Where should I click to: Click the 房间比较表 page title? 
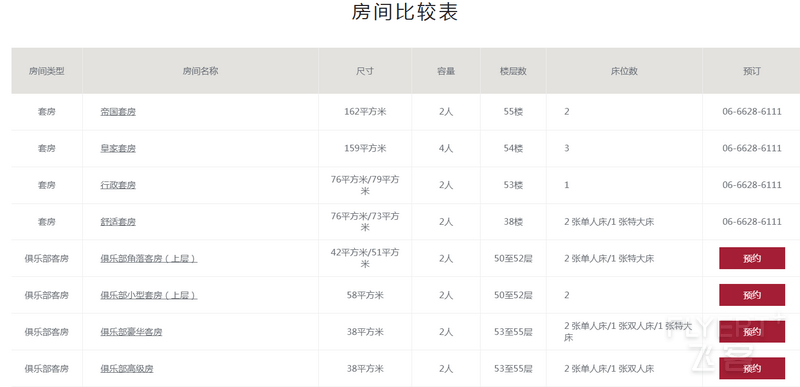tap(405, 12)
